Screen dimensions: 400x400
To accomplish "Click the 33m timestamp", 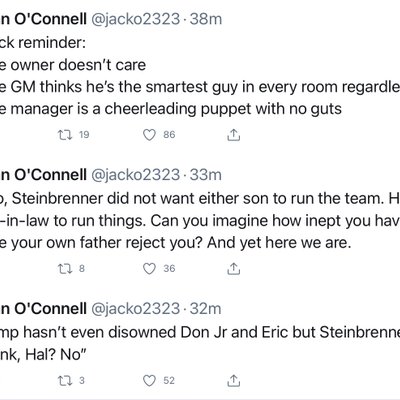I will (x=206, y=175).
